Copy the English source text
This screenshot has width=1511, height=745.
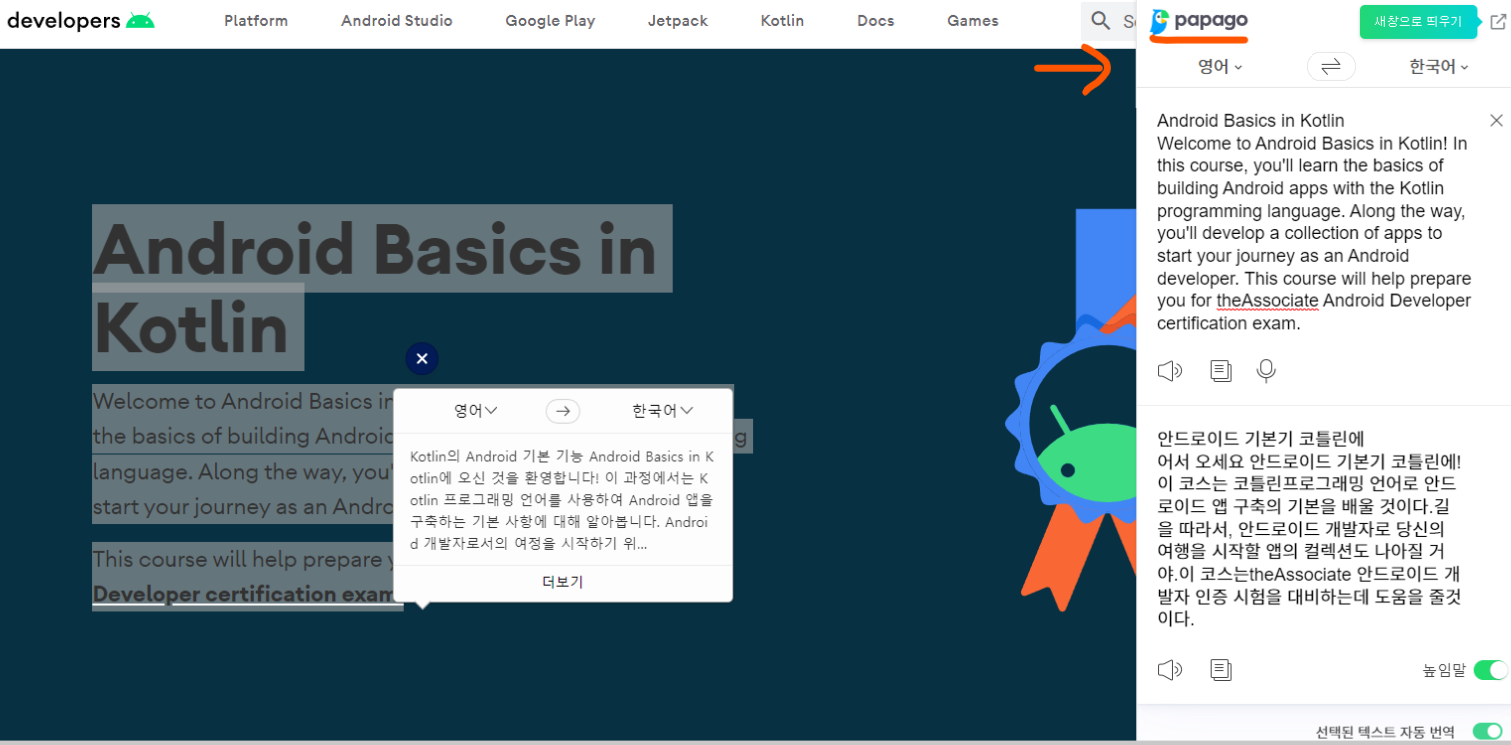1220,371
